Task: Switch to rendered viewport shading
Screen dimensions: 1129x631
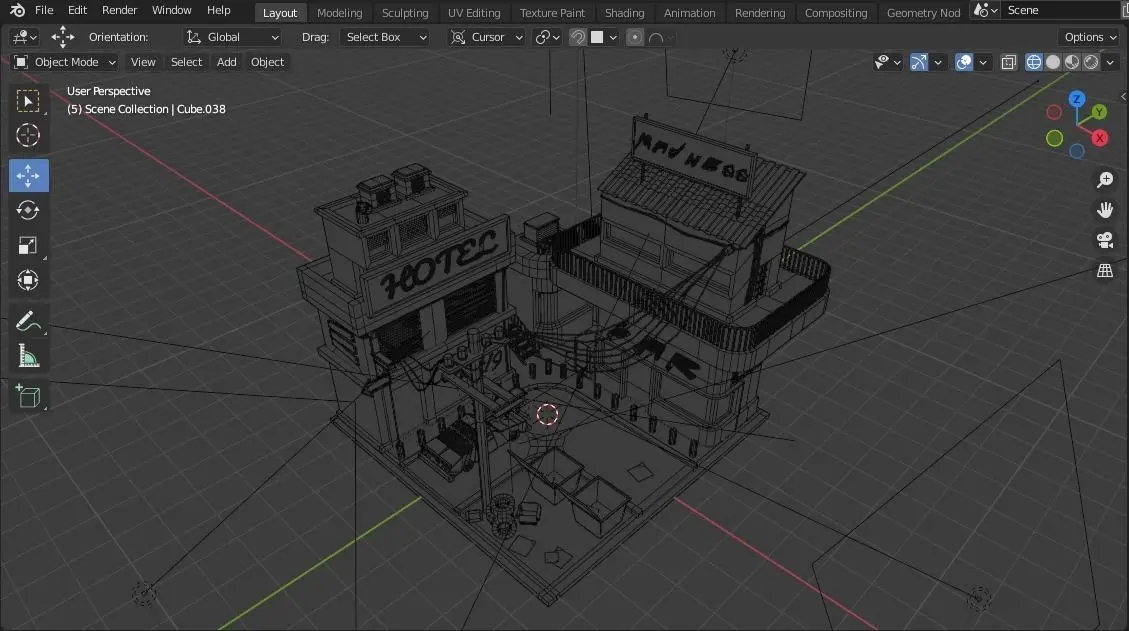Action: (1092, 63)
